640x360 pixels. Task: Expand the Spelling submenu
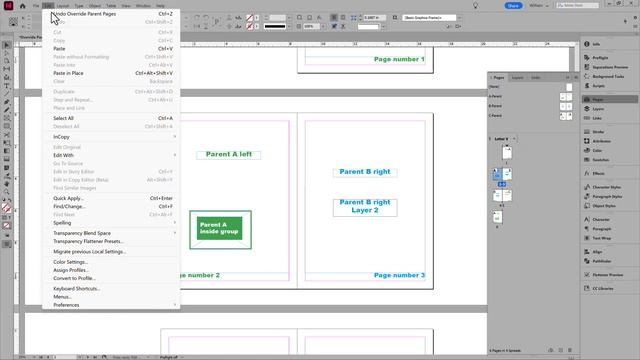[111, 223]
